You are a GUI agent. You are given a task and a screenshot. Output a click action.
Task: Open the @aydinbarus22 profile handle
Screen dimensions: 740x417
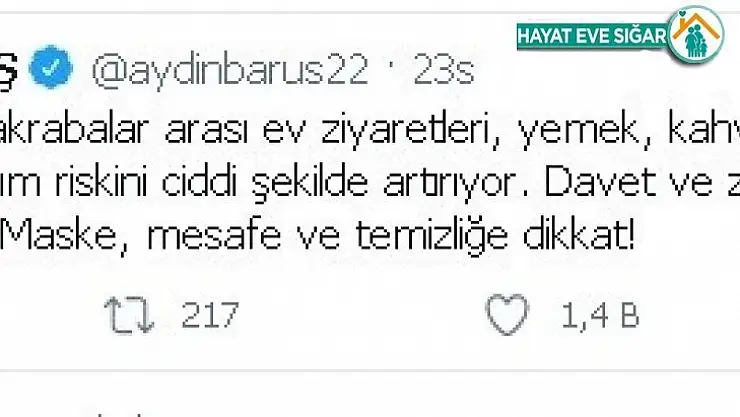click(x=230, y=70)
